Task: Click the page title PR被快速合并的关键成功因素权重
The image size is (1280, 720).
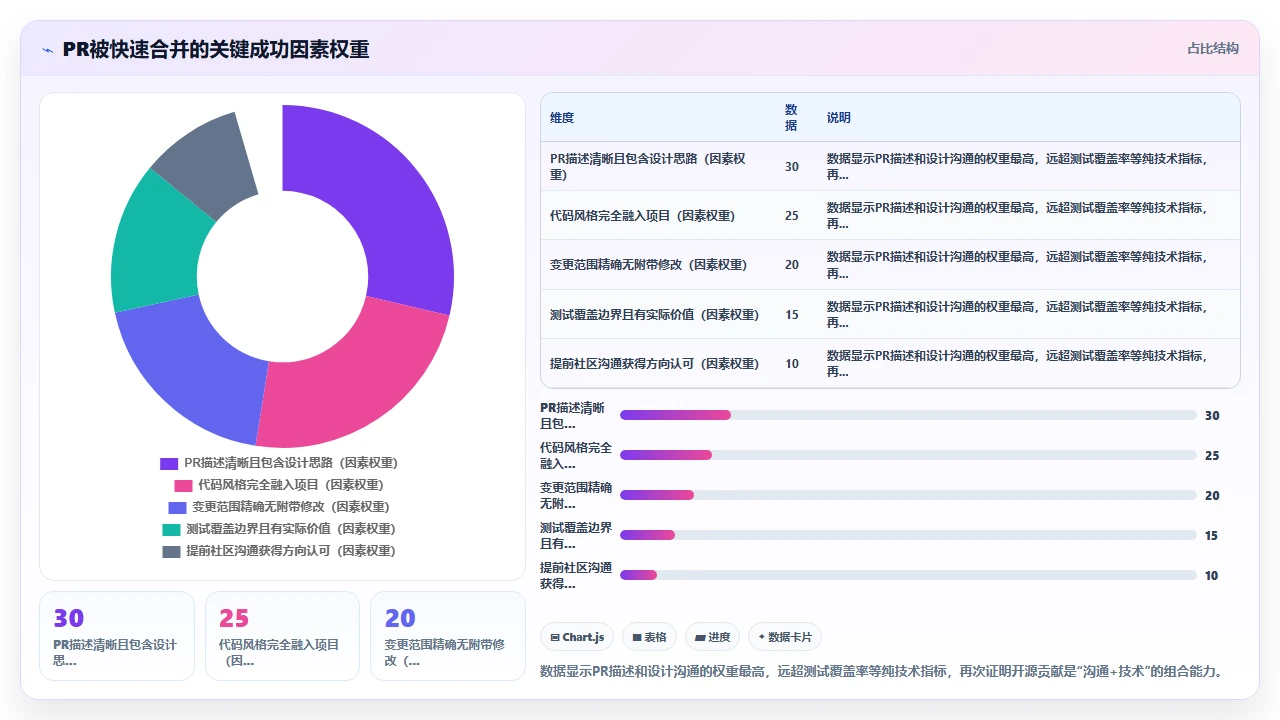Action: (x=216, y=49)
